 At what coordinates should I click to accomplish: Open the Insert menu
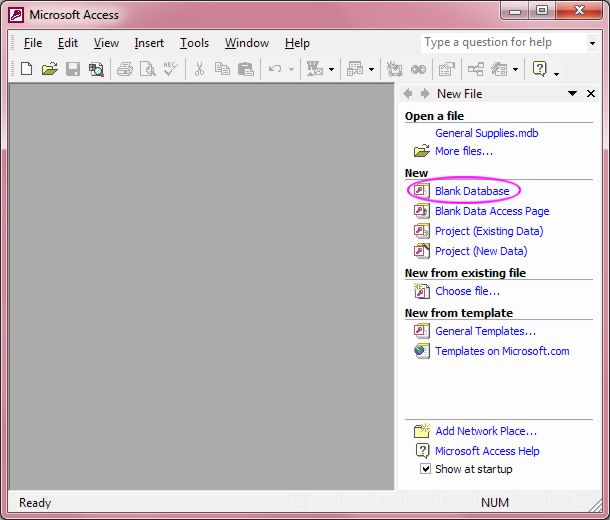coord(149,43)
